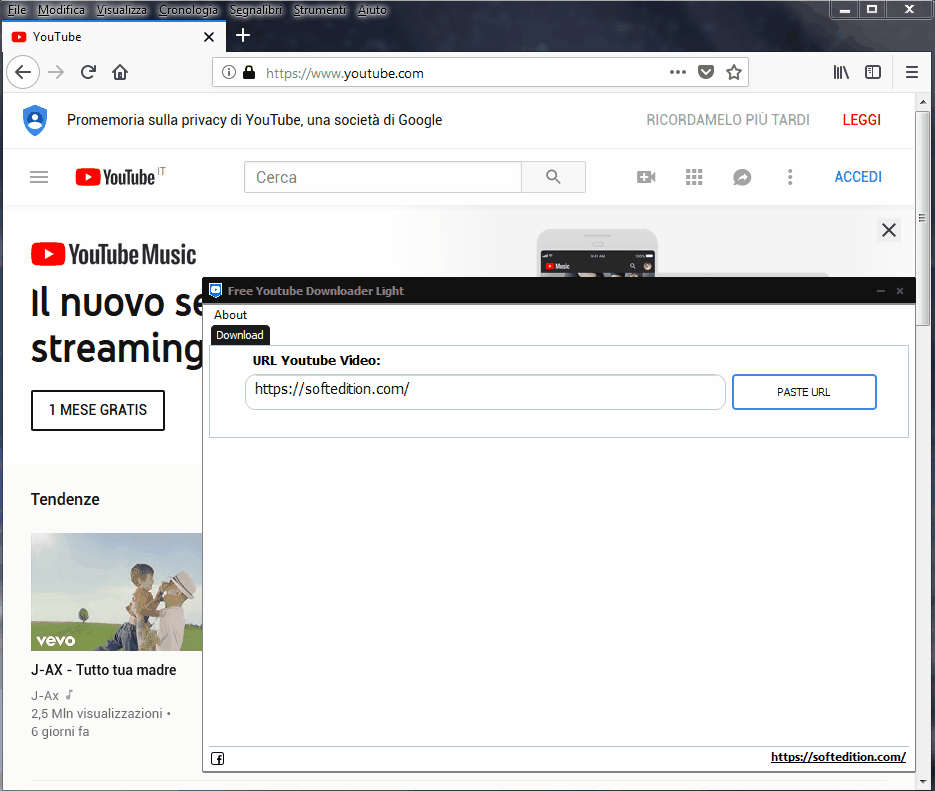Dismiss the YouTube Music promo banner
Image resolution: width=935 pixels, height=791 pixels.
888,230
